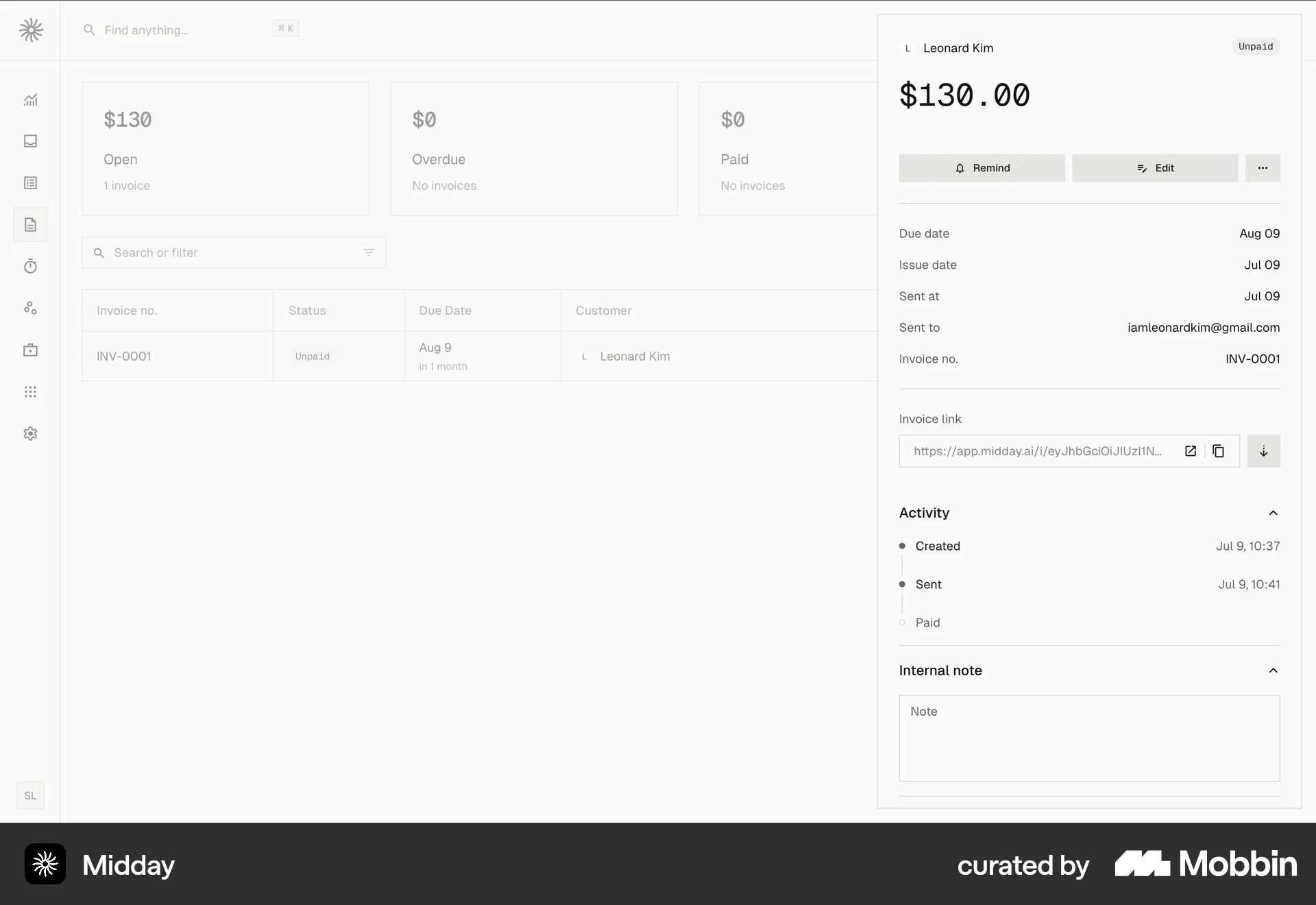This screenshot has height=905, width=1316.
Task: Open the invoice link in a new tab
Action: 1191,451
